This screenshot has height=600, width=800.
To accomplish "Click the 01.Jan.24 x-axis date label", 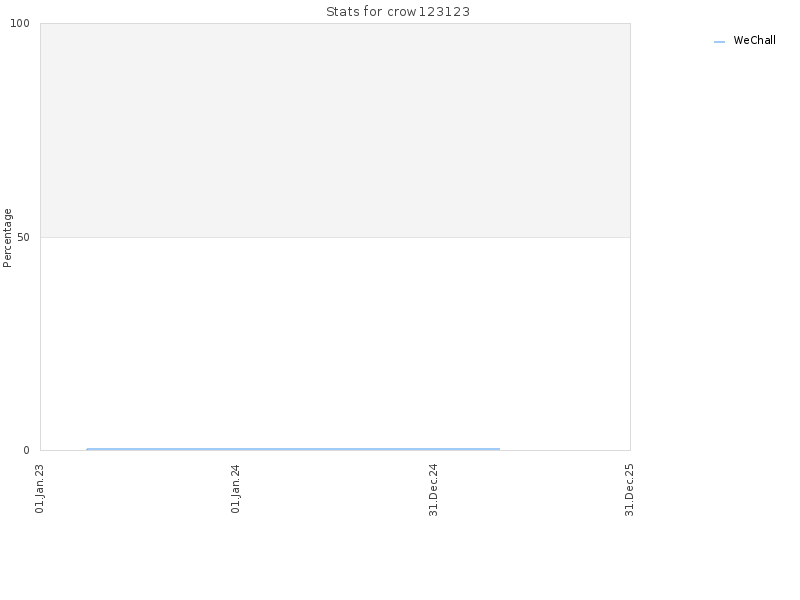I will point(235,488).
